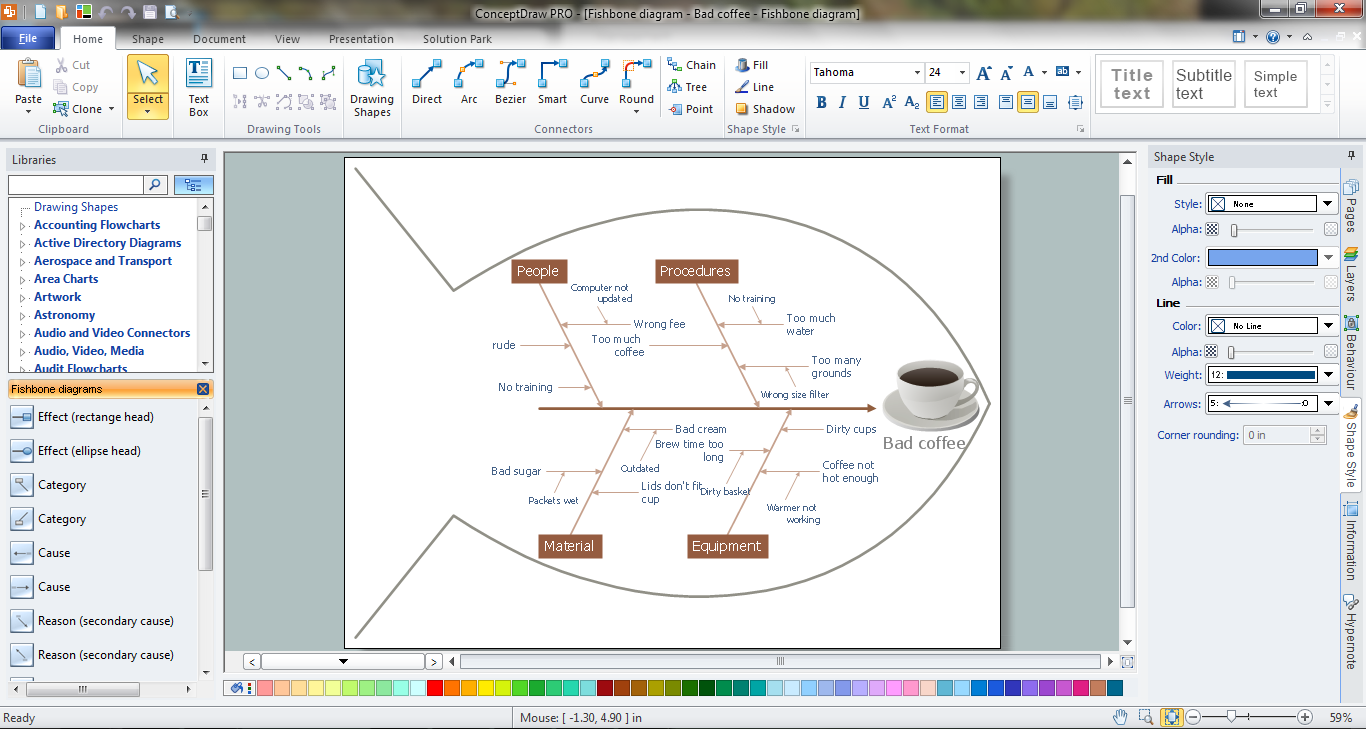Toggle Italic text formatting

click(x=842, y=102)
